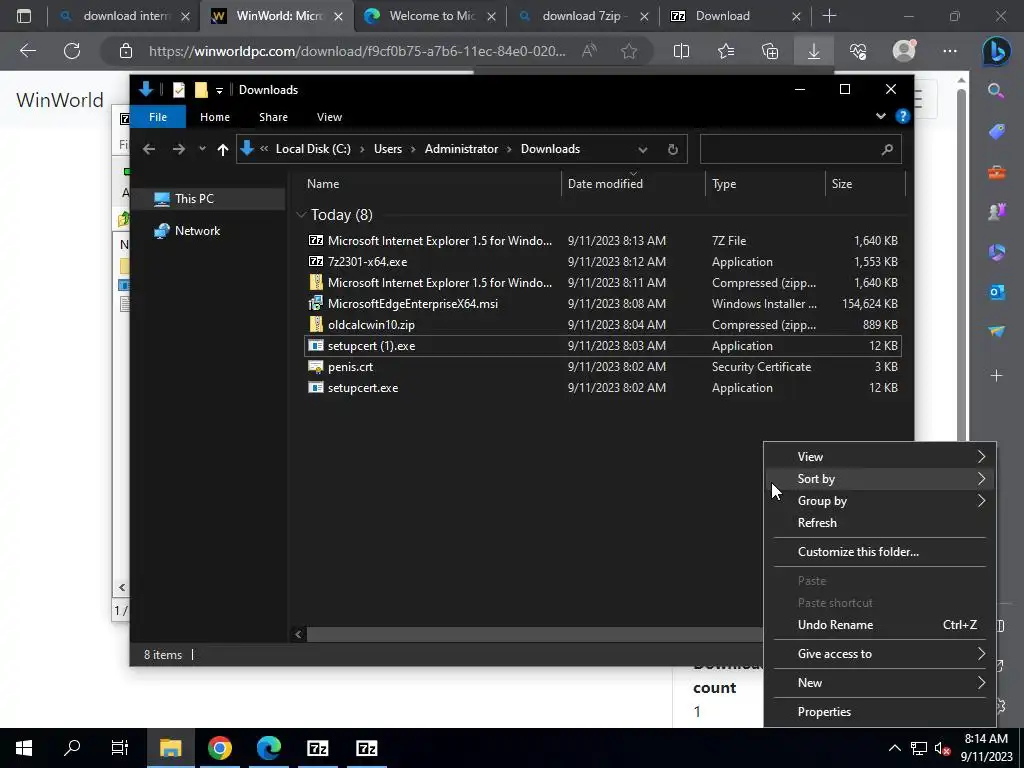The image size is (1024, 768).
Task: Open sidebar shopping tag icon
Action: [996, 131]
